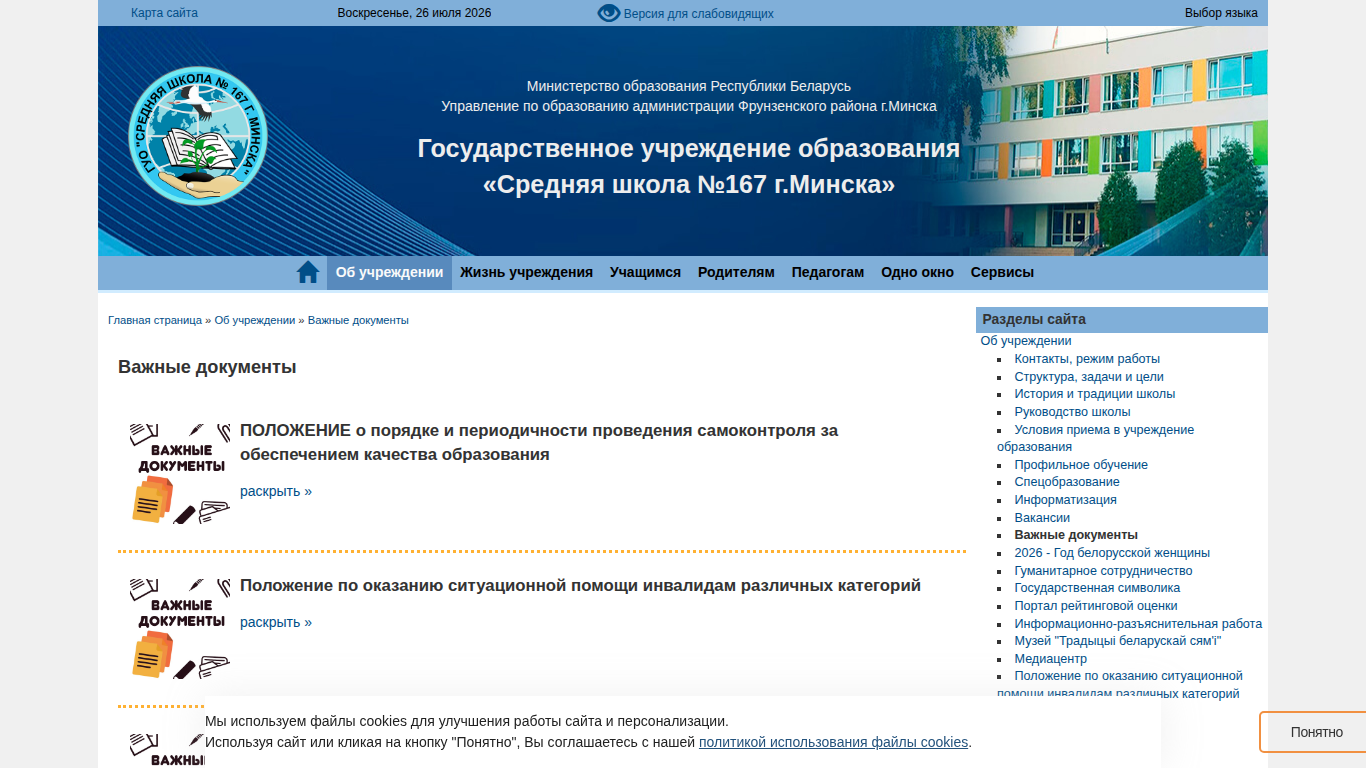Open Условия приема в учреждение образования
The image size is (1366, 768).
[1095, 438]
